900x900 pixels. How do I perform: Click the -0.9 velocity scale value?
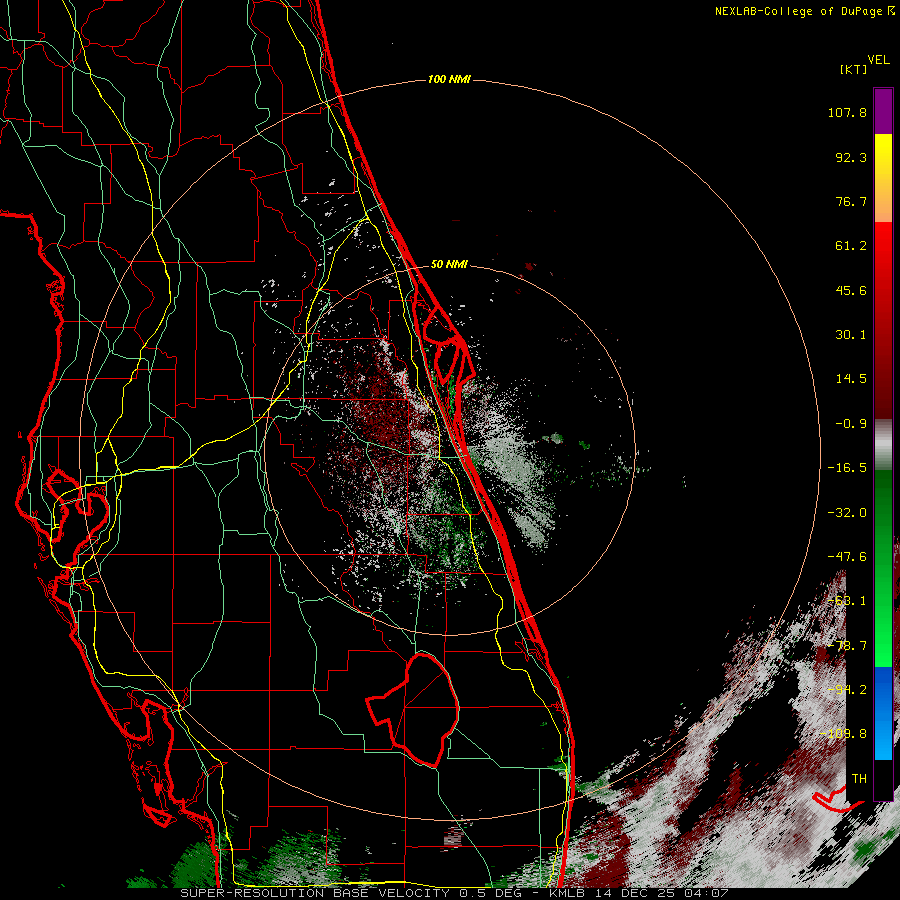851,424
